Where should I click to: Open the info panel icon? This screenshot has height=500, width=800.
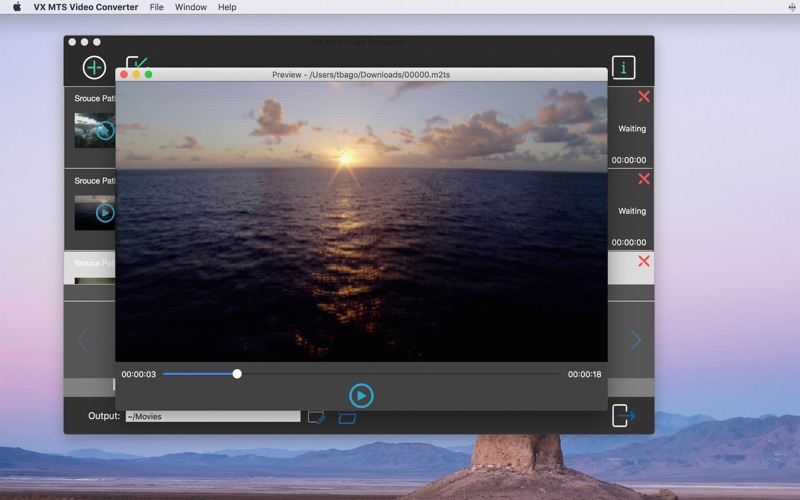click(623, 68)
